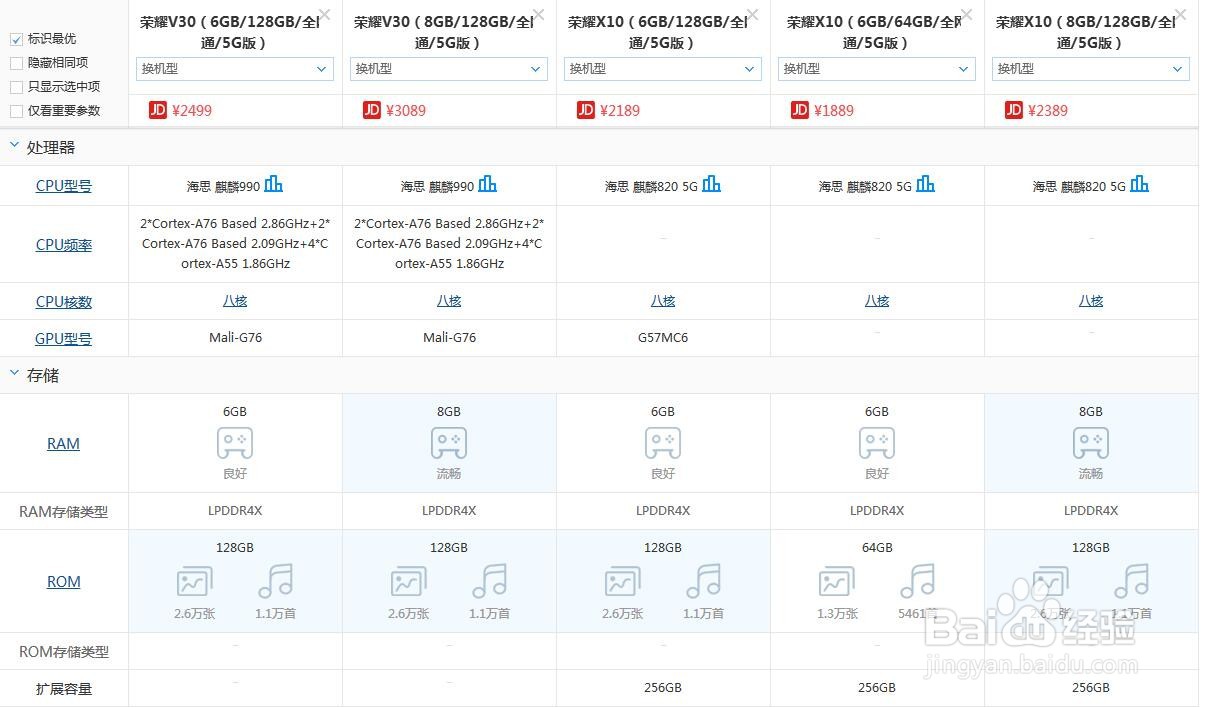Image resolution: width=1205 pixels, height=707 pixels.
Task: Enable the 只显示选中项 checkbox
Action: [x=16, y=87]
